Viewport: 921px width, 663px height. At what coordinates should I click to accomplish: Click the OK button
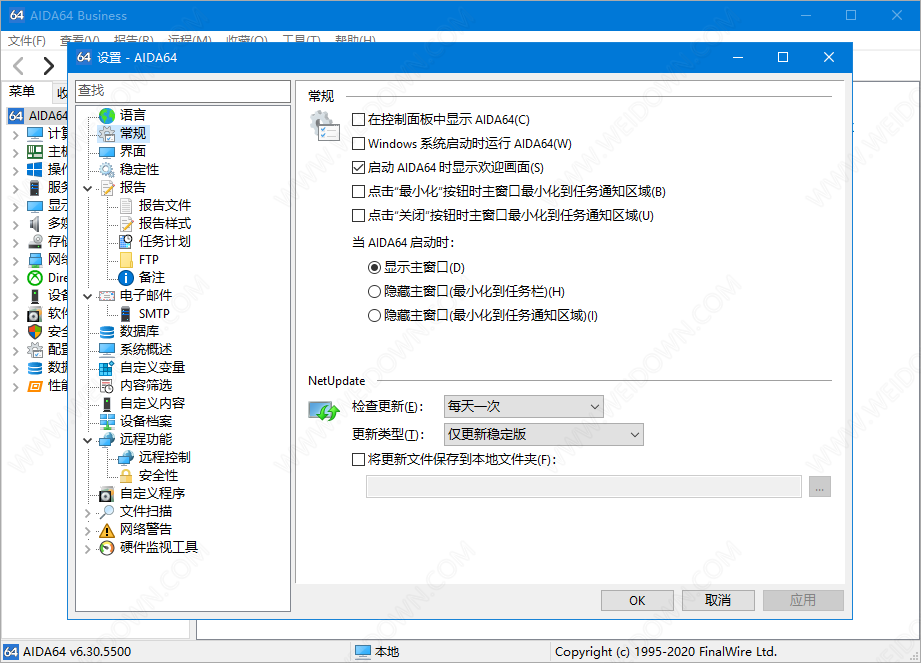(637, 601)
